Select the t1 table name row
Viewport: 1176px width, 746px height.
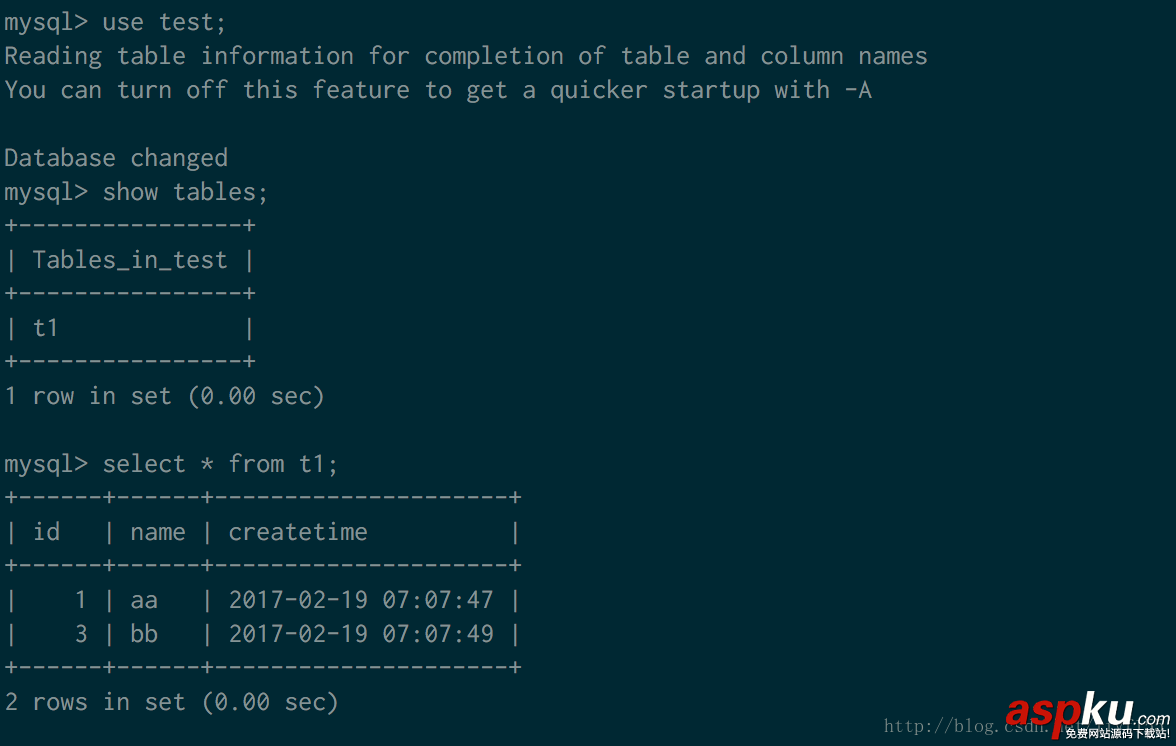click(x=46, y=328)
